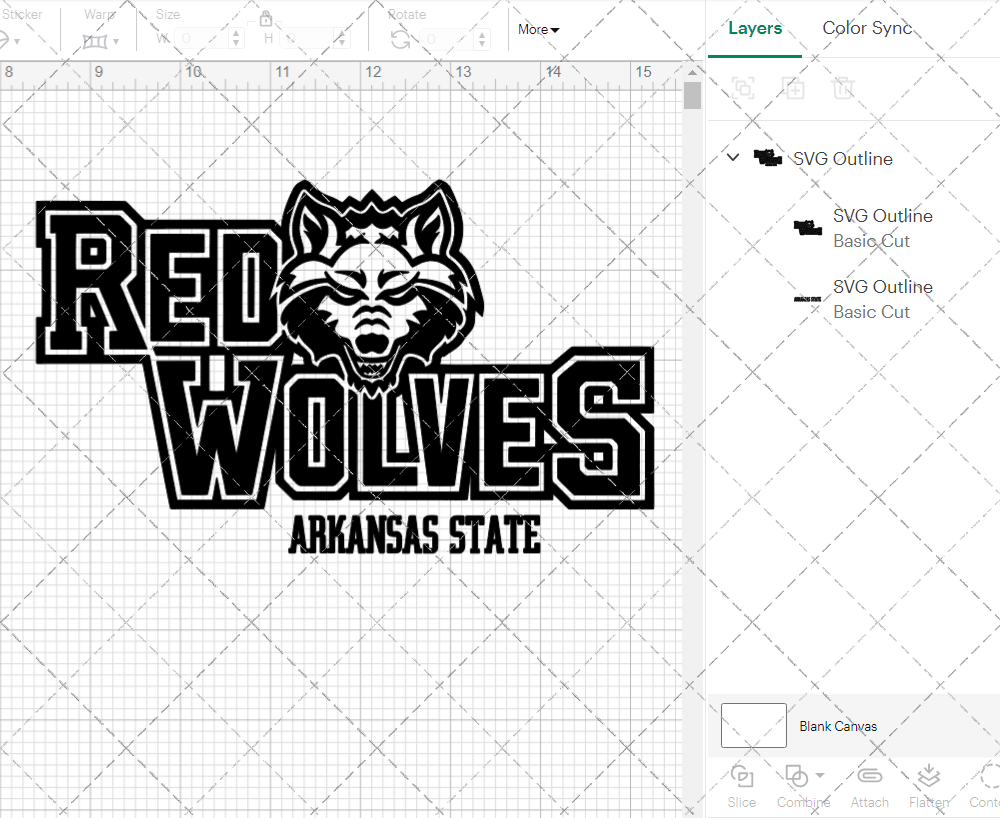Collapse the SVG Outline group
This screenshot has width=1000, height=818.
pyautogui.click(x=733, y=158)
